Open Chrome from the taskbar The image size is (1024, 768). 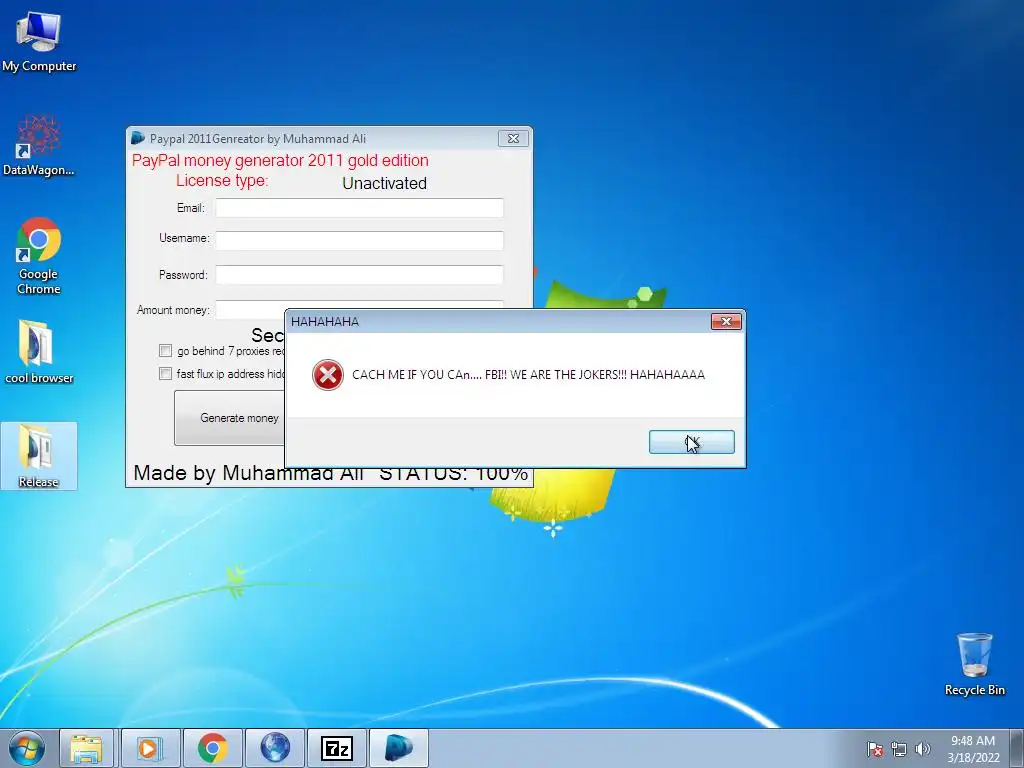212,748
